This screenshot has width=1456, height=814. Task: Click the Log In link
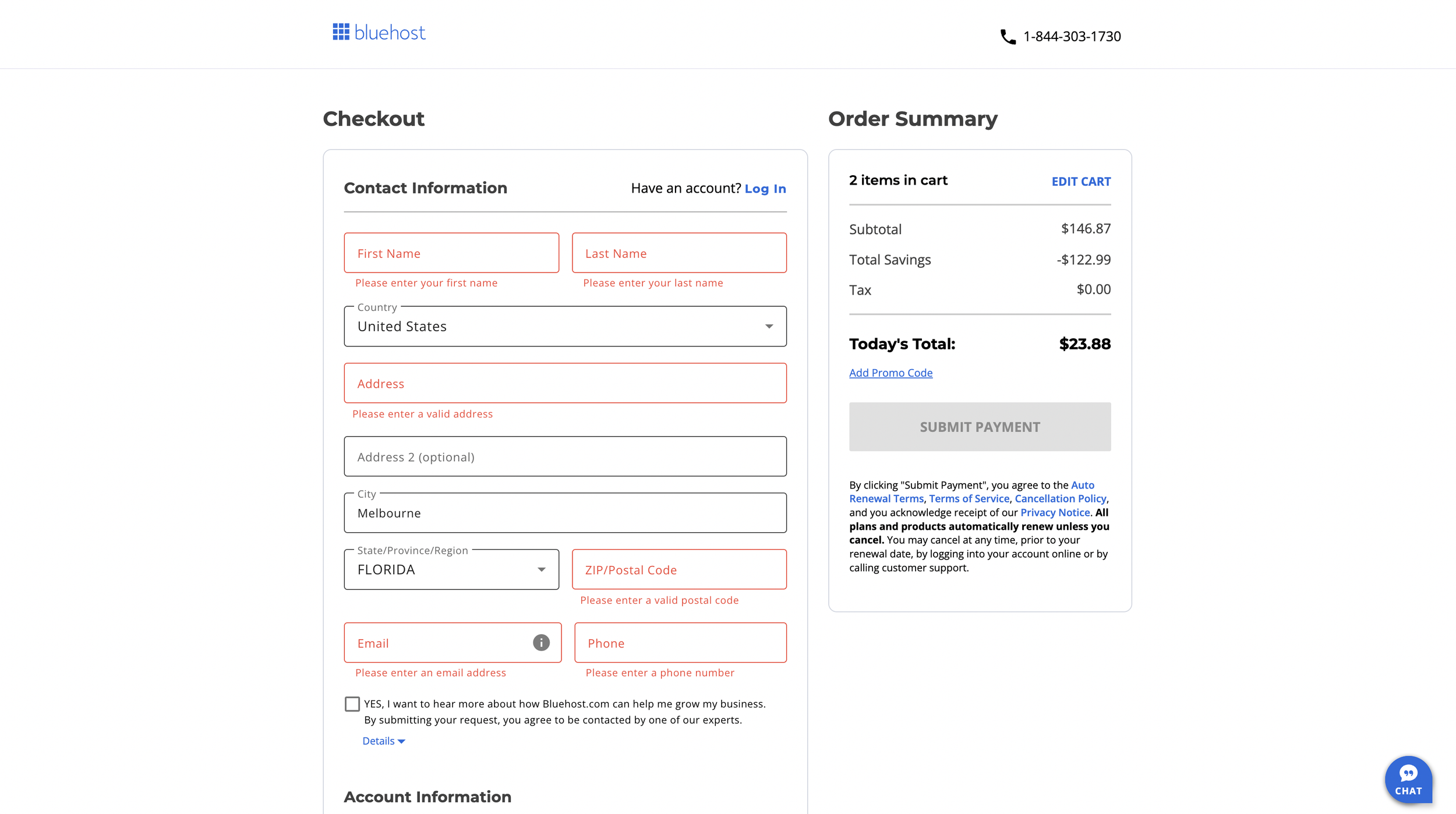(x=765, y=189)
